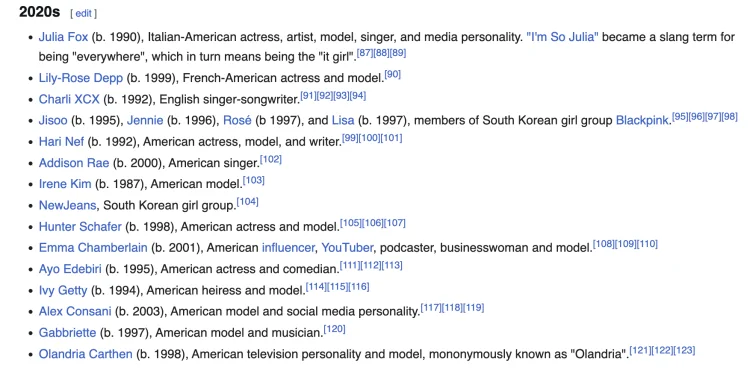Open the Lisa link
The height and width of the screenshot is (371, 750).
[x=343, y=120]
